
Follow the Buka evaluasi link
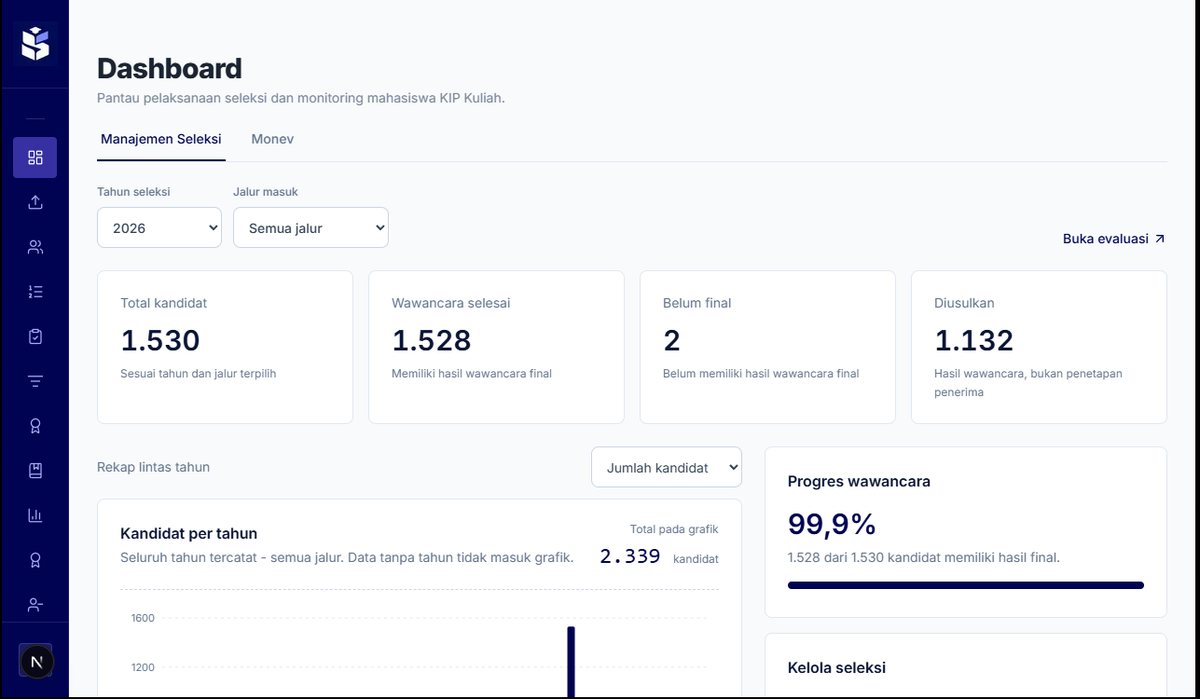[x=1114, y=239]
